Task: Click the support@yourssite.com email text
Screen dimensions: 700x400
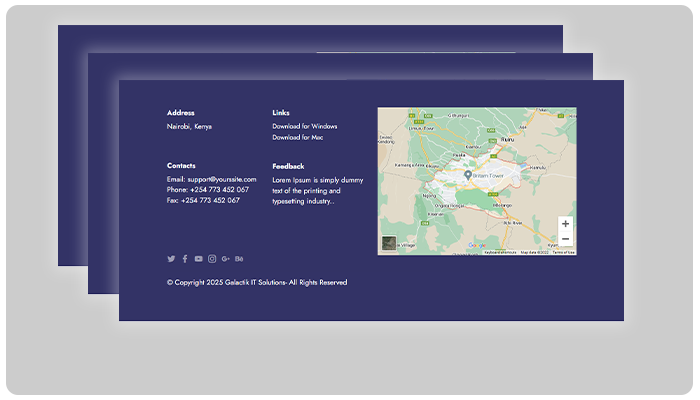Action: point(222,179)
